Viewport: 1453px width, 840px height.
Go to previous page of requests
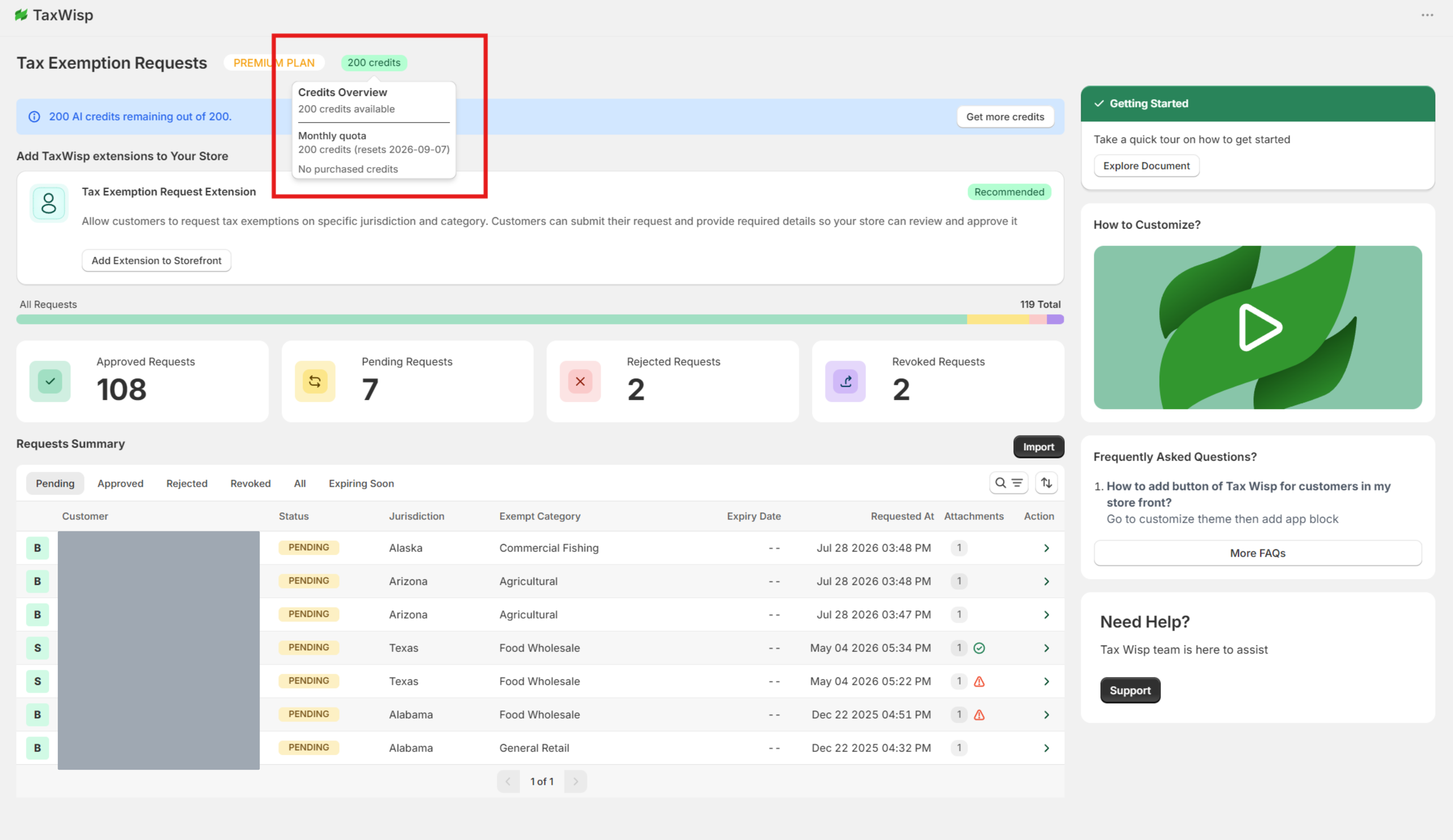(x=508, y=781)
